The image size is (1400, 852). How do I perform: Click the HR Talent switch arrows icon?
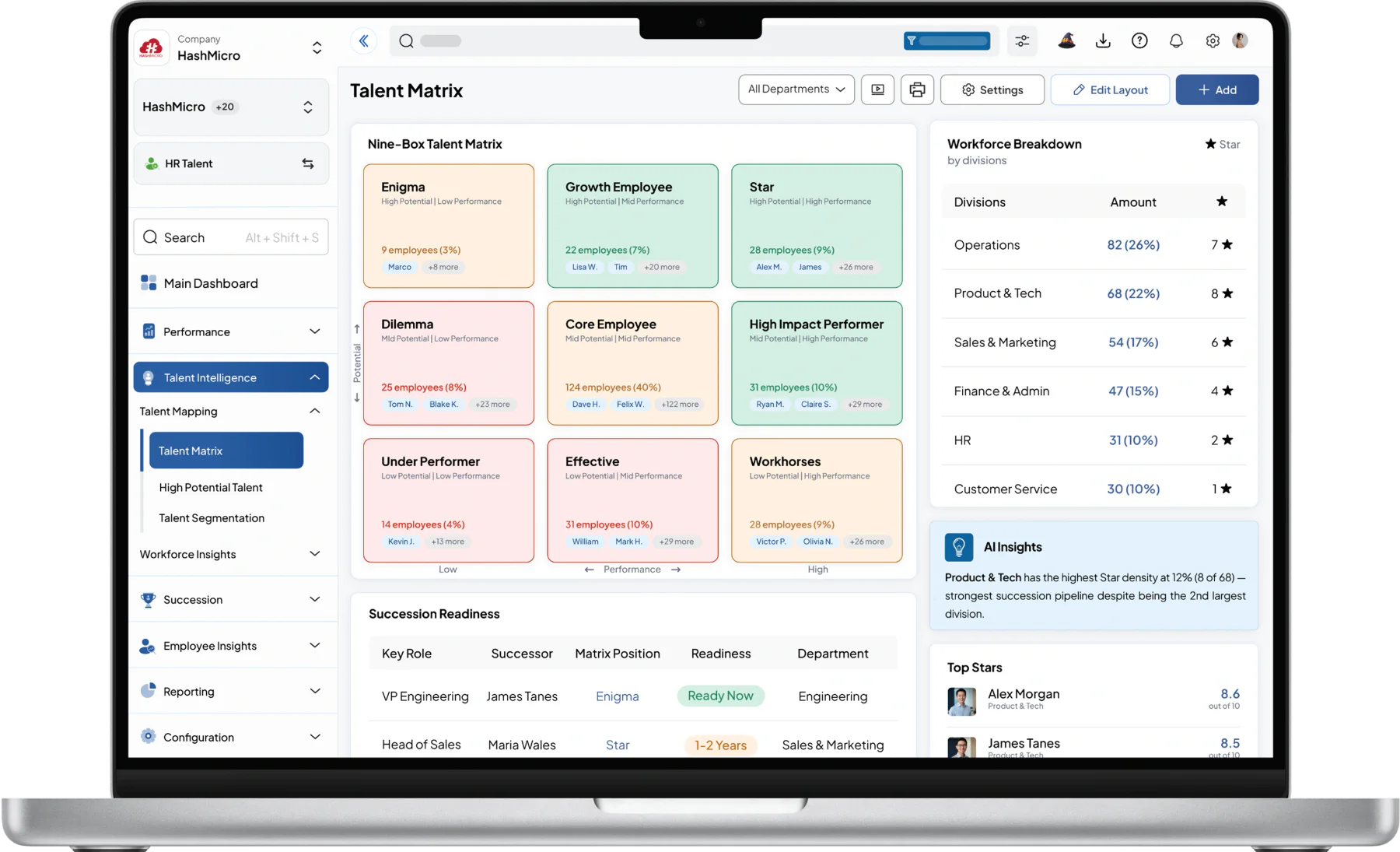[308, 163]
